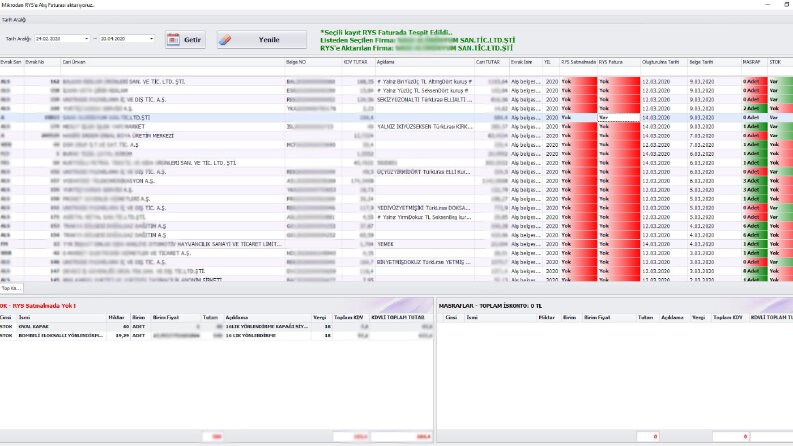Screen dimensions: 793x446
Task: Click KDVLİ TOPLAM TUTAR header in stock panel
Action: coord(402,318)
